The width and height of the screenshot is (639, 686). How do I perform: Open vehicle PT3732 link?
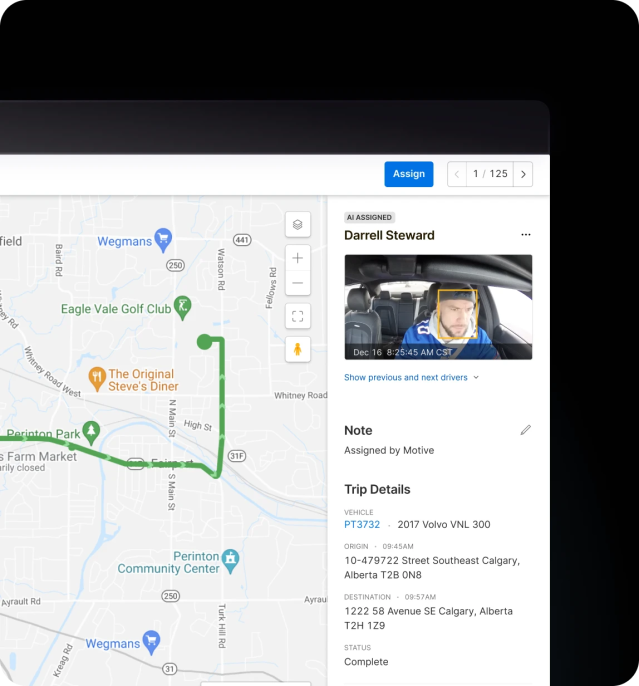coord(362,525)
